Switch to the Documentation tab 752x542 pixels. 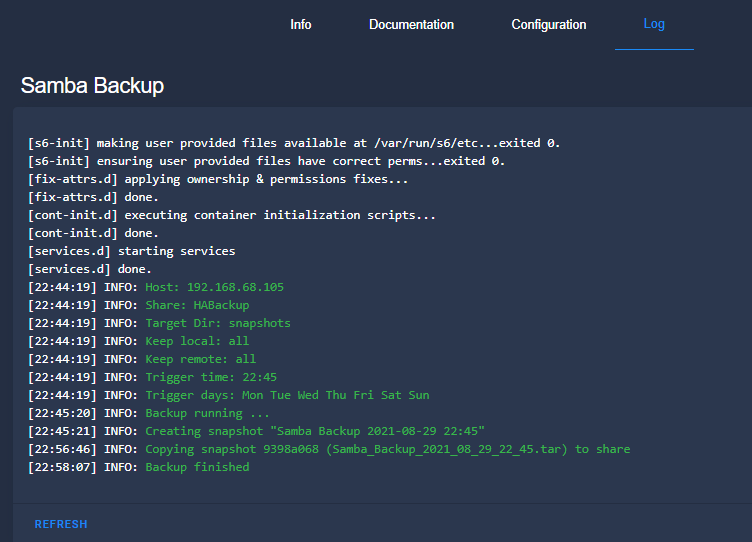pos(411,24)
